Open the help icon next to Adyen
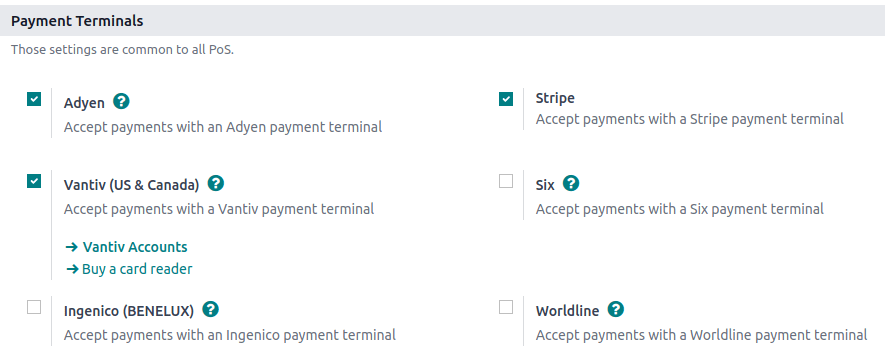 point(121,102)
